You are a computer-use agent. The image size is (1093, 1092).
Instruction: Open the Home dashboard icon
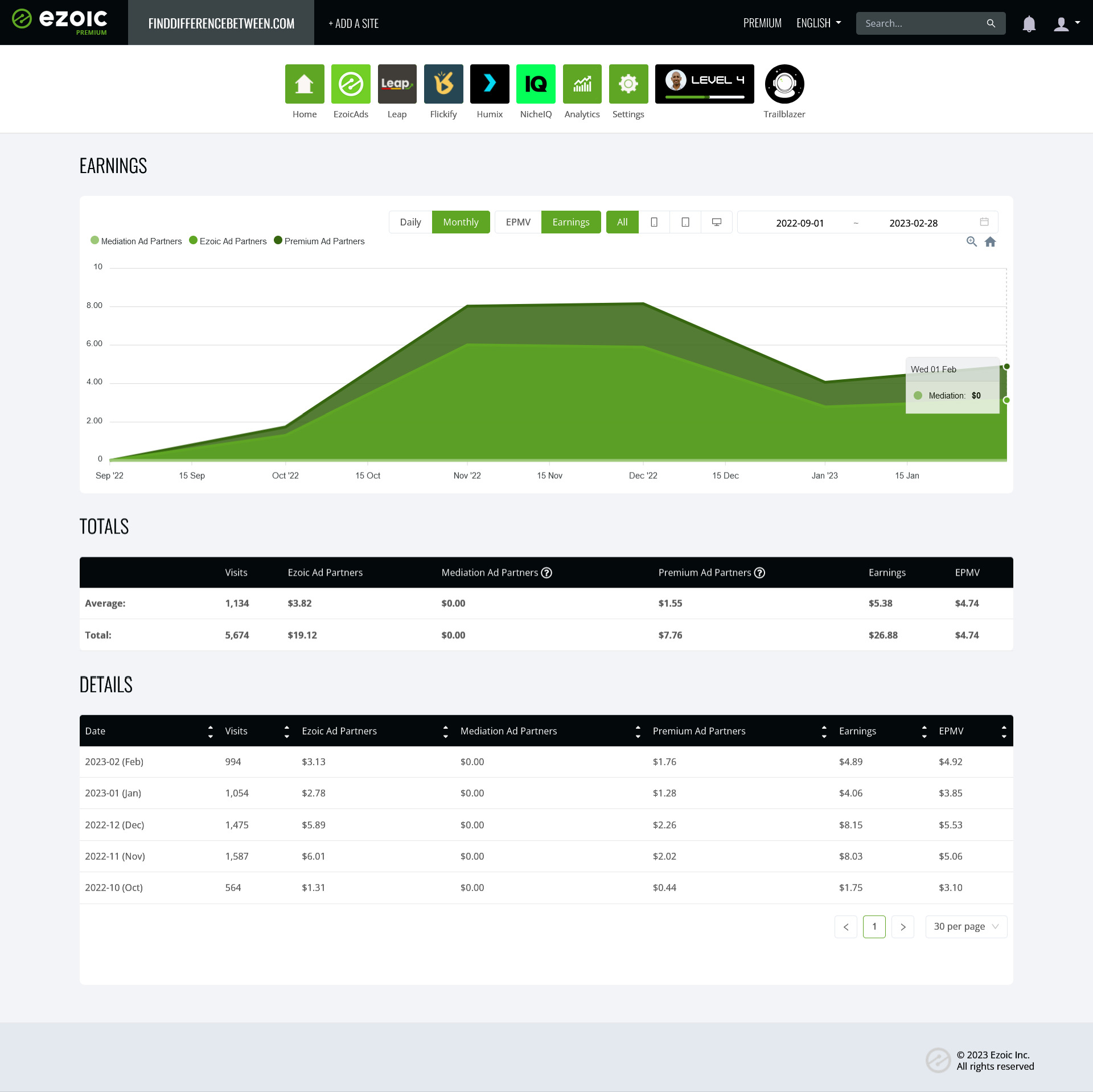click(305, 84)
